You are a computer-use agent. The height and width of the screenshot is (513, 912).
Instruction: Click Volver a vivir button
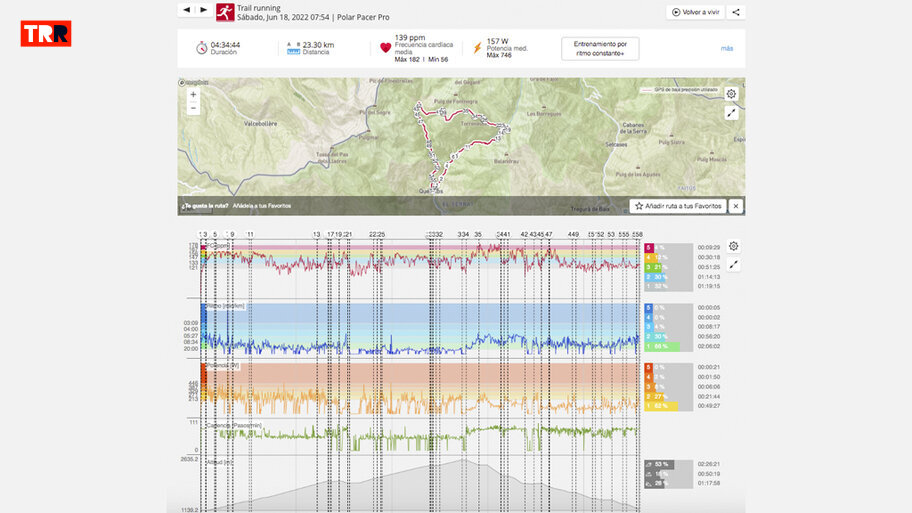coord(696,12)
